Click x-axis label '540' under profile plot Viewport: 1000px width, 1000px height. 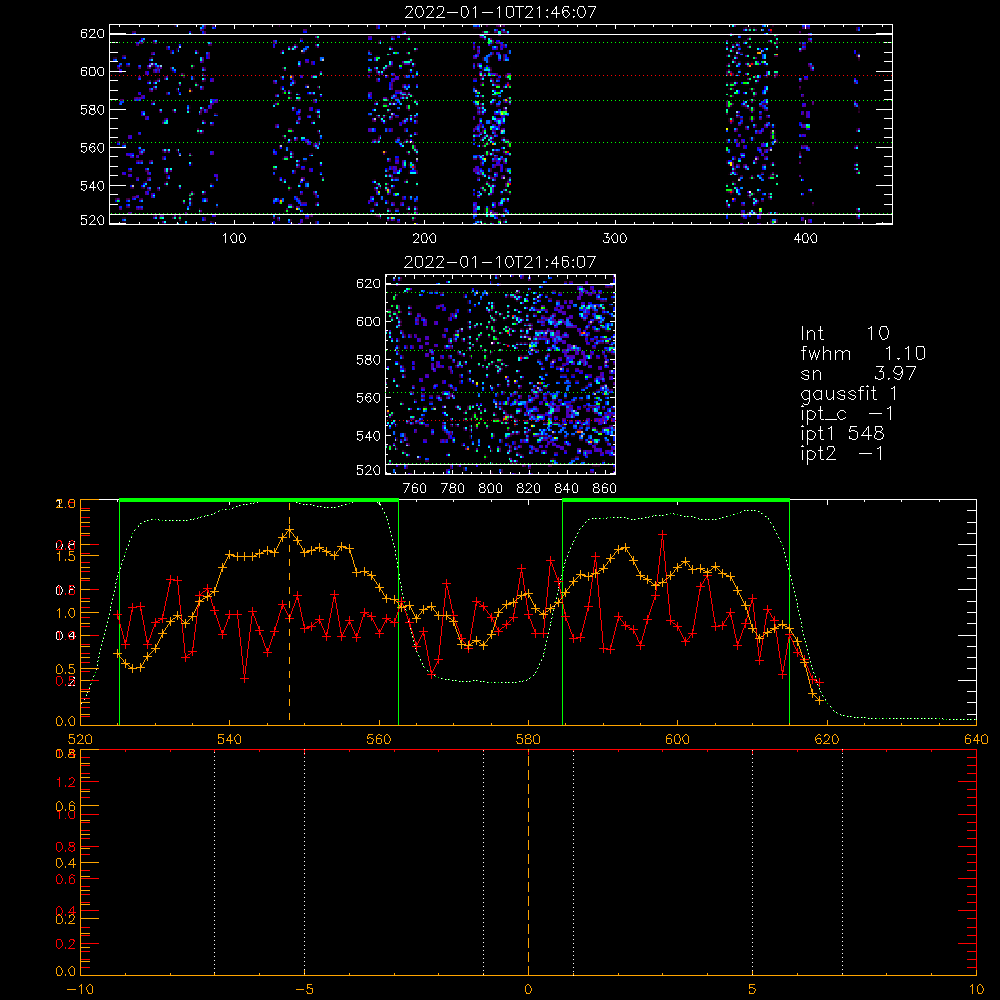230,739
